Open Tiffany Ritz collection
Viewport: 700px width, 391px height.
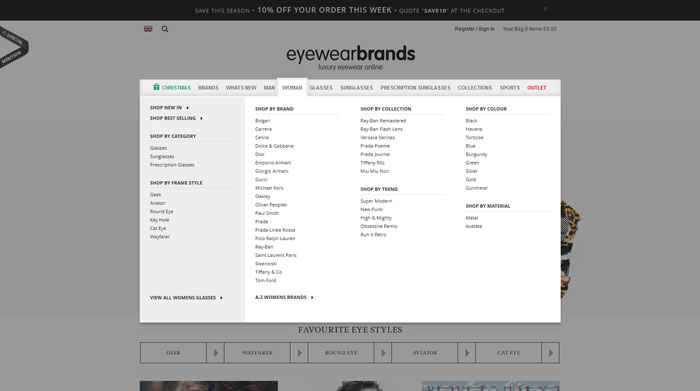pos(372,163)
